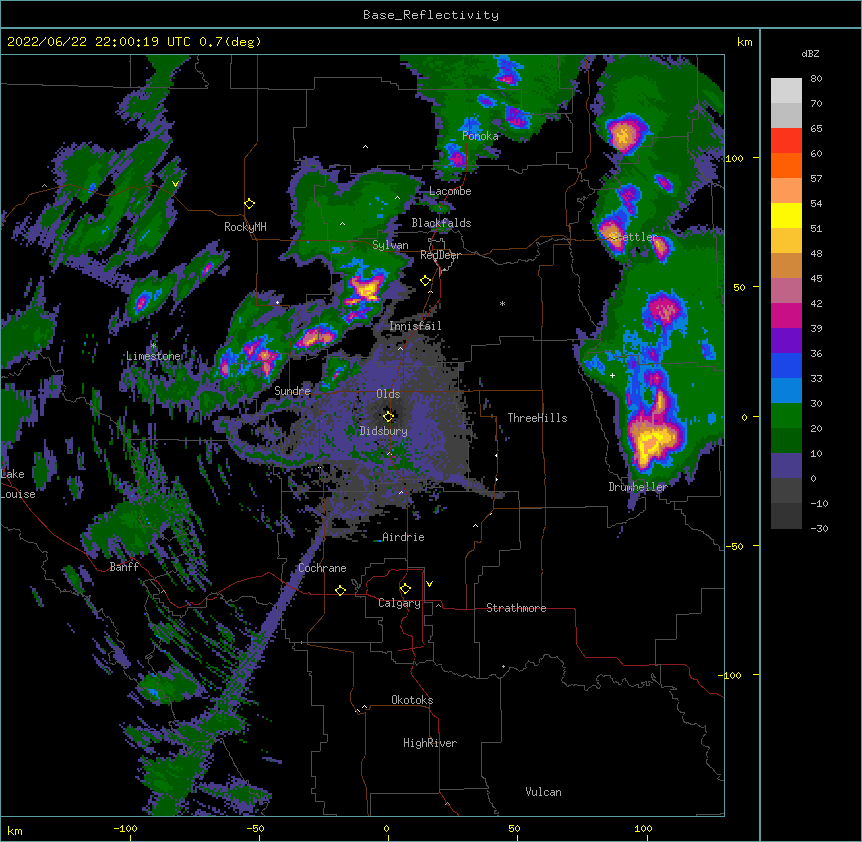Screen dimensions: 862x842
Task: Click the Sylvan label
Action: (390, 245)
